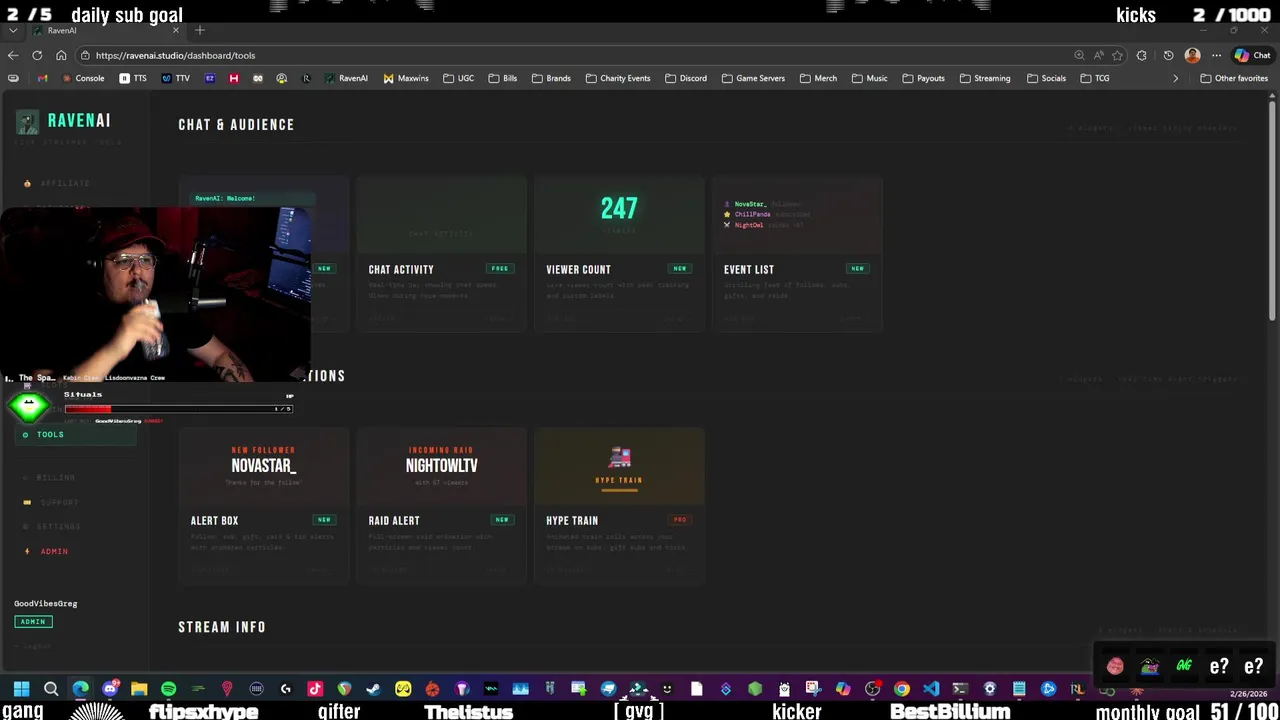Viewport: 1280px width, 720px height.
Task: Show more bookmarks with chevron arrow
Action: point(1176,78)
